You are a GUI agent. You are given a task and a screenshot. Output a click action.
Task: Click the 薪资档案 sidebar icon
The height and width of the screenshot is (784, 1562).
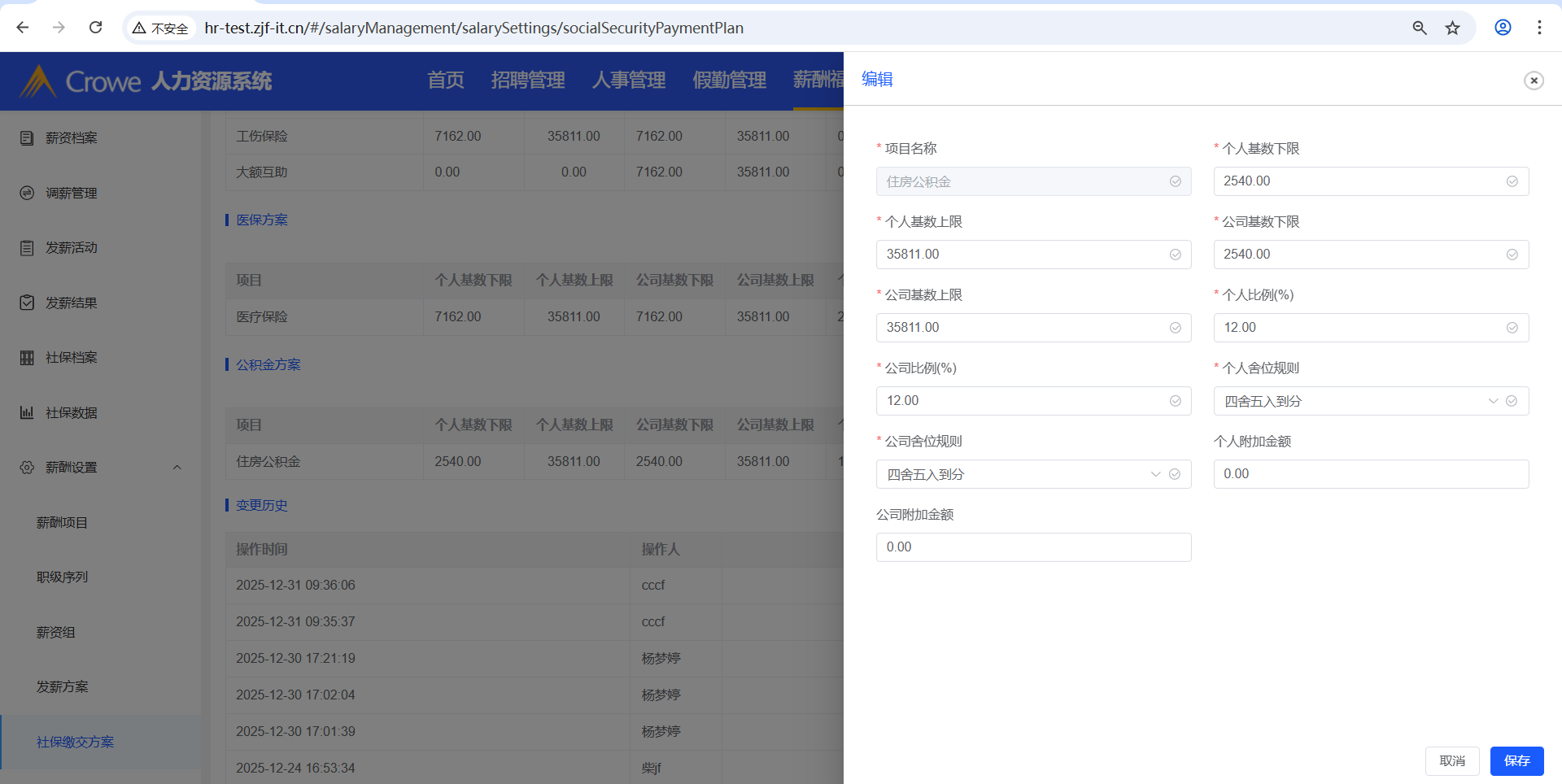click(27, 138)
